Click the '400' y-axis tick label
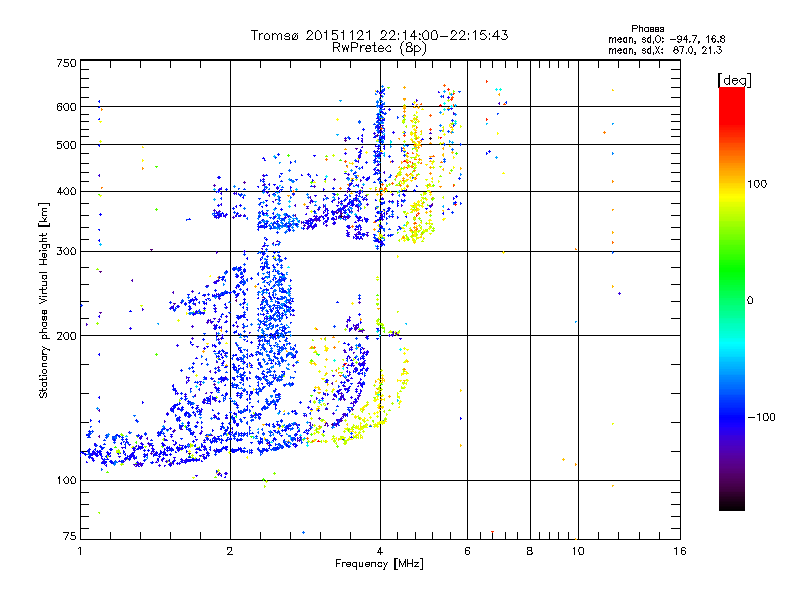The image size is (800, 600). click(x=67, y=192)
